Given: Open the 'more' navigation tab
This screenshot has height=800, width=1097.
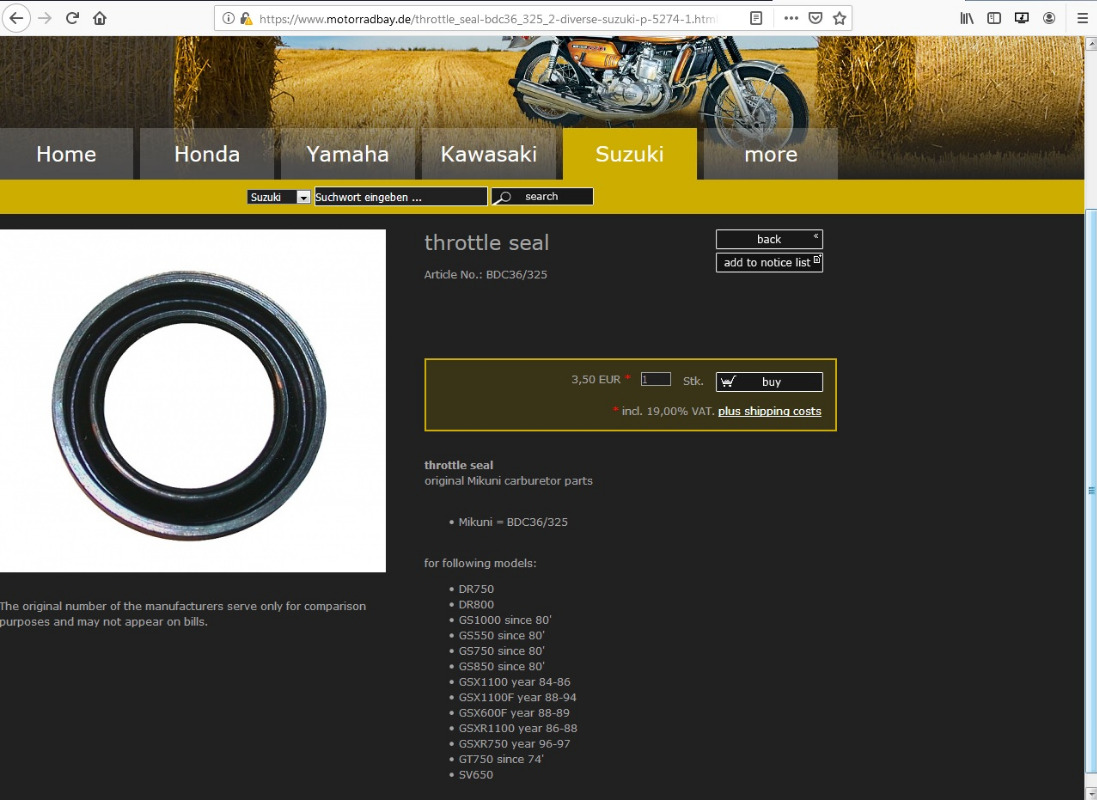Looking at the screenshot, I should pyautogui.click(x=770, y=154).
